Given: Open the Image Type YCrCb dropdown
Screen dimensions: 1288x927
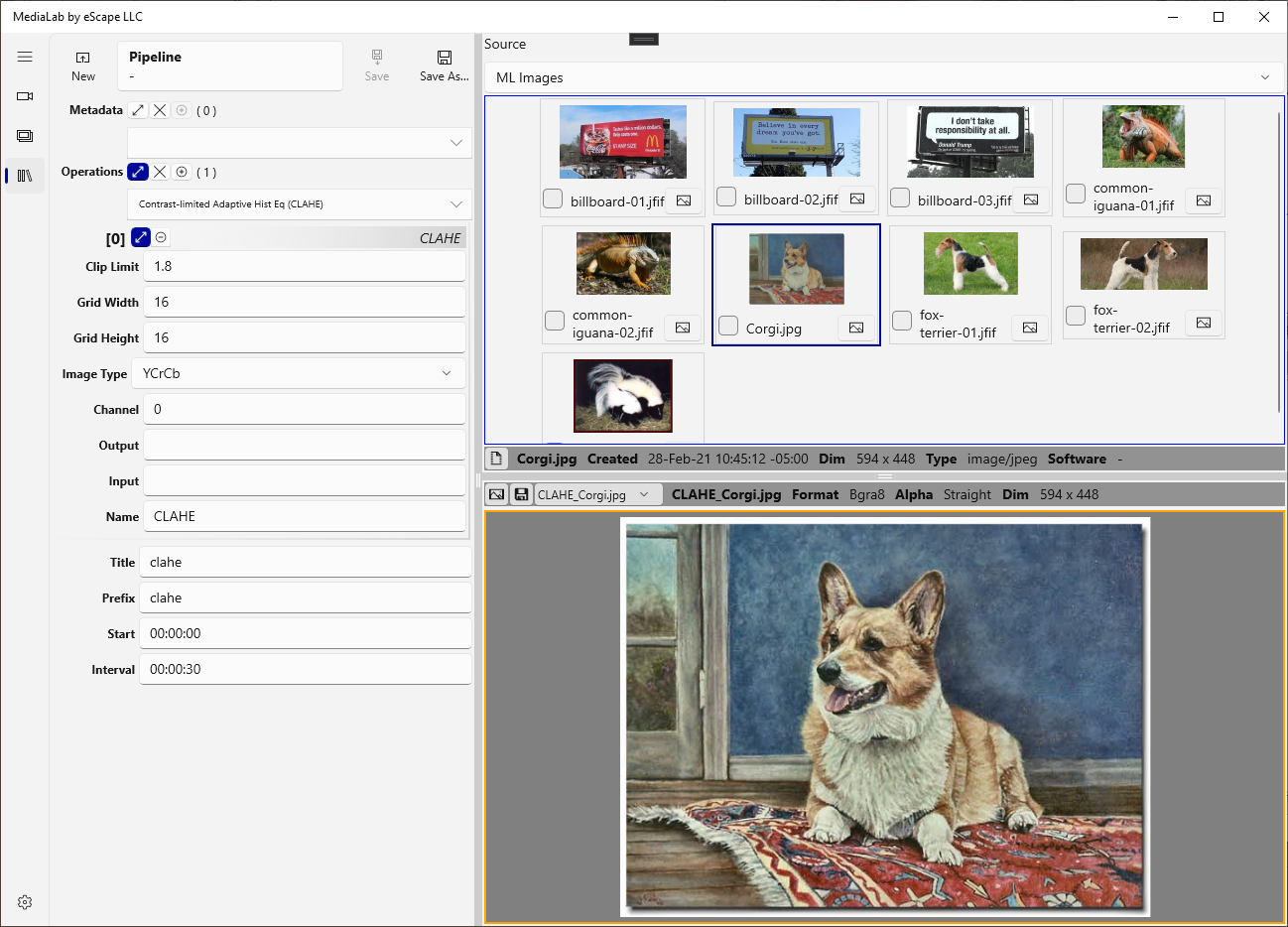Looking at the screenshot, I should 299,373.
